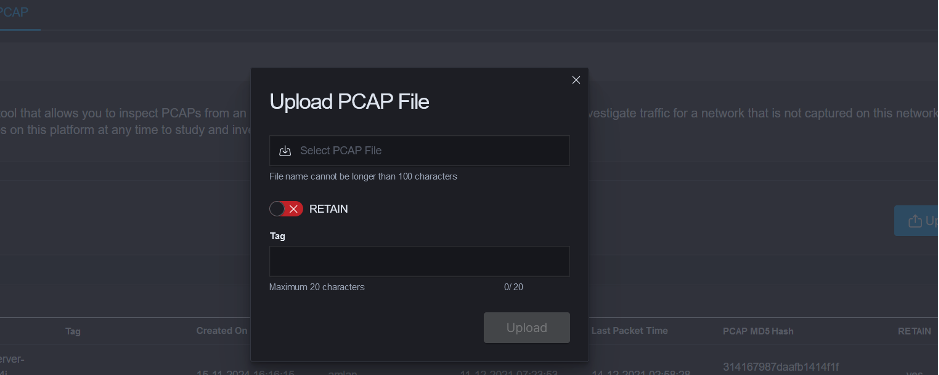Close the Upload PCAP File dialog

(576, 80)
